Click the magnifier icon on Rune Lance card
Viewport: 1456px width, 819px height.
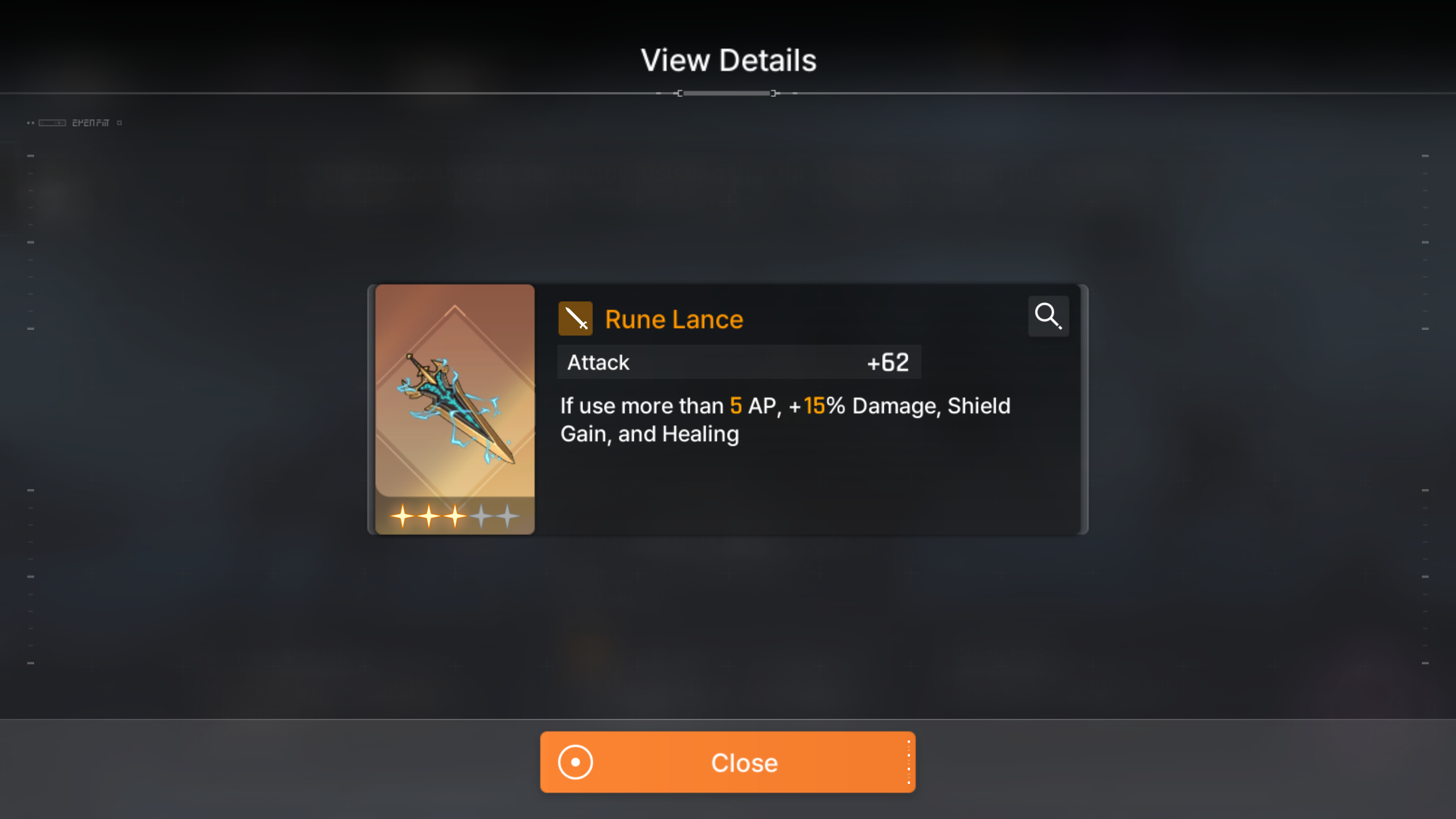(x=1048, y=316)
